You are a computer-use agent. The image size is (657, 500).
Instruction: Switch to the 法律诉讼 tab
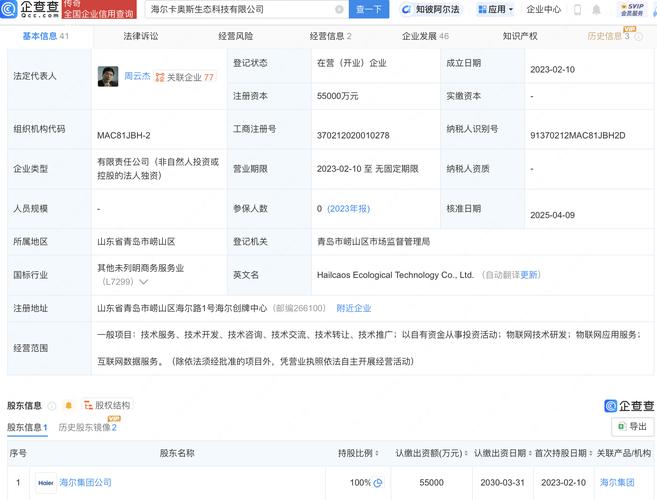[x=140, y=36]
